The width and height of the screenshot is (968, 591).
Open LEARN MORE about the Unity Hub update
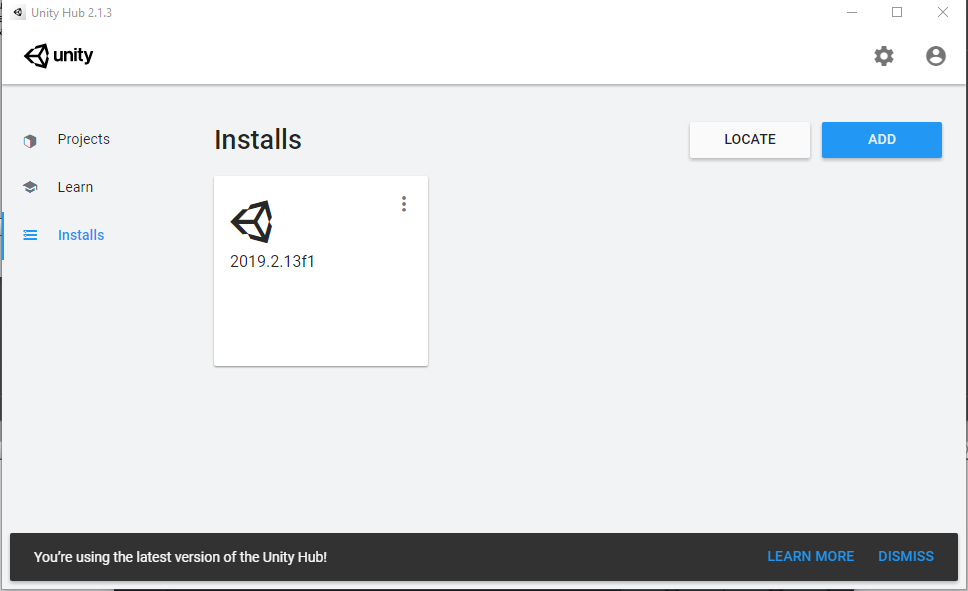(x=810, y=556)
